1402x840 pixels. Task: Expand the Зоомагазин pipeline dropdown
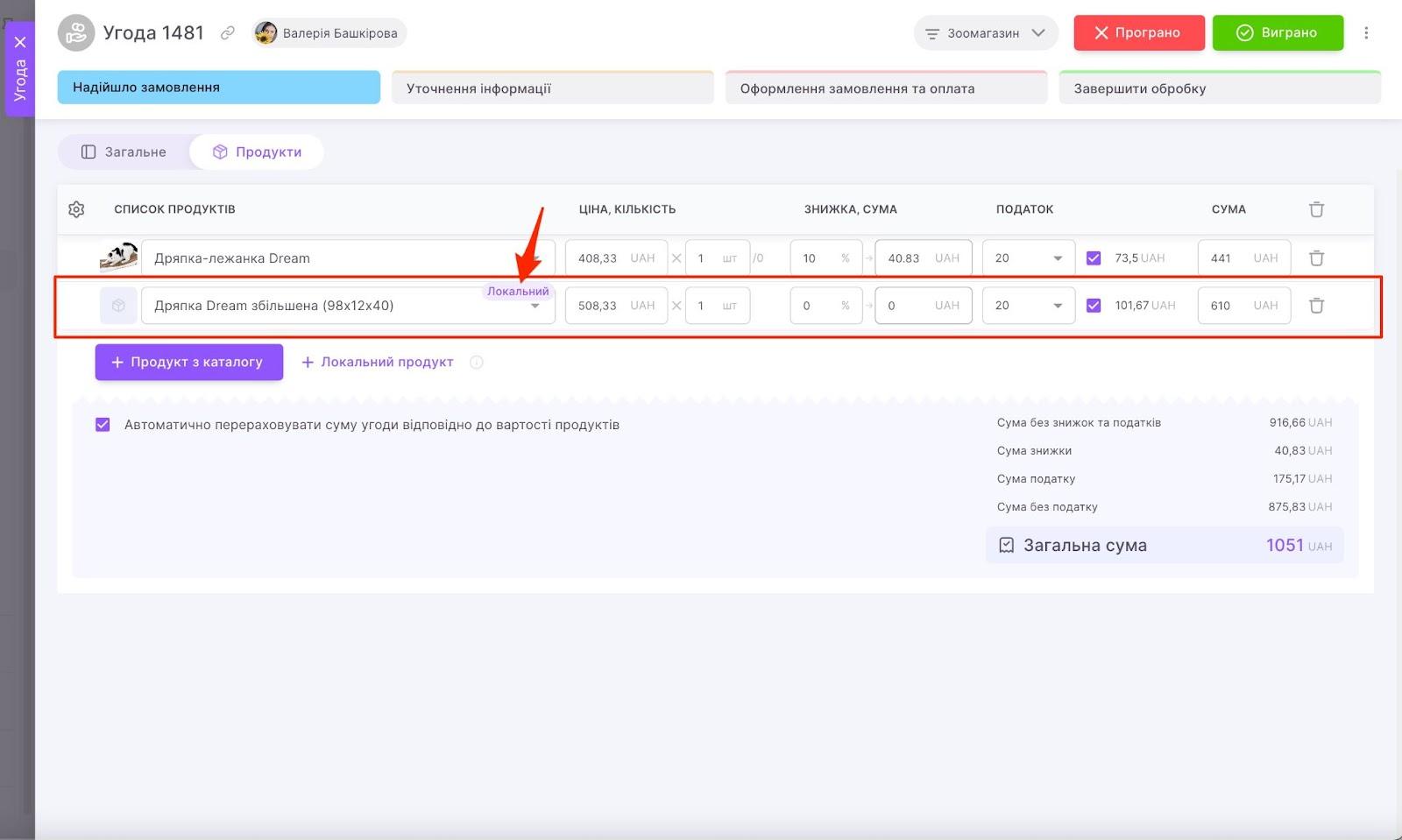click(x=986, y=33)
